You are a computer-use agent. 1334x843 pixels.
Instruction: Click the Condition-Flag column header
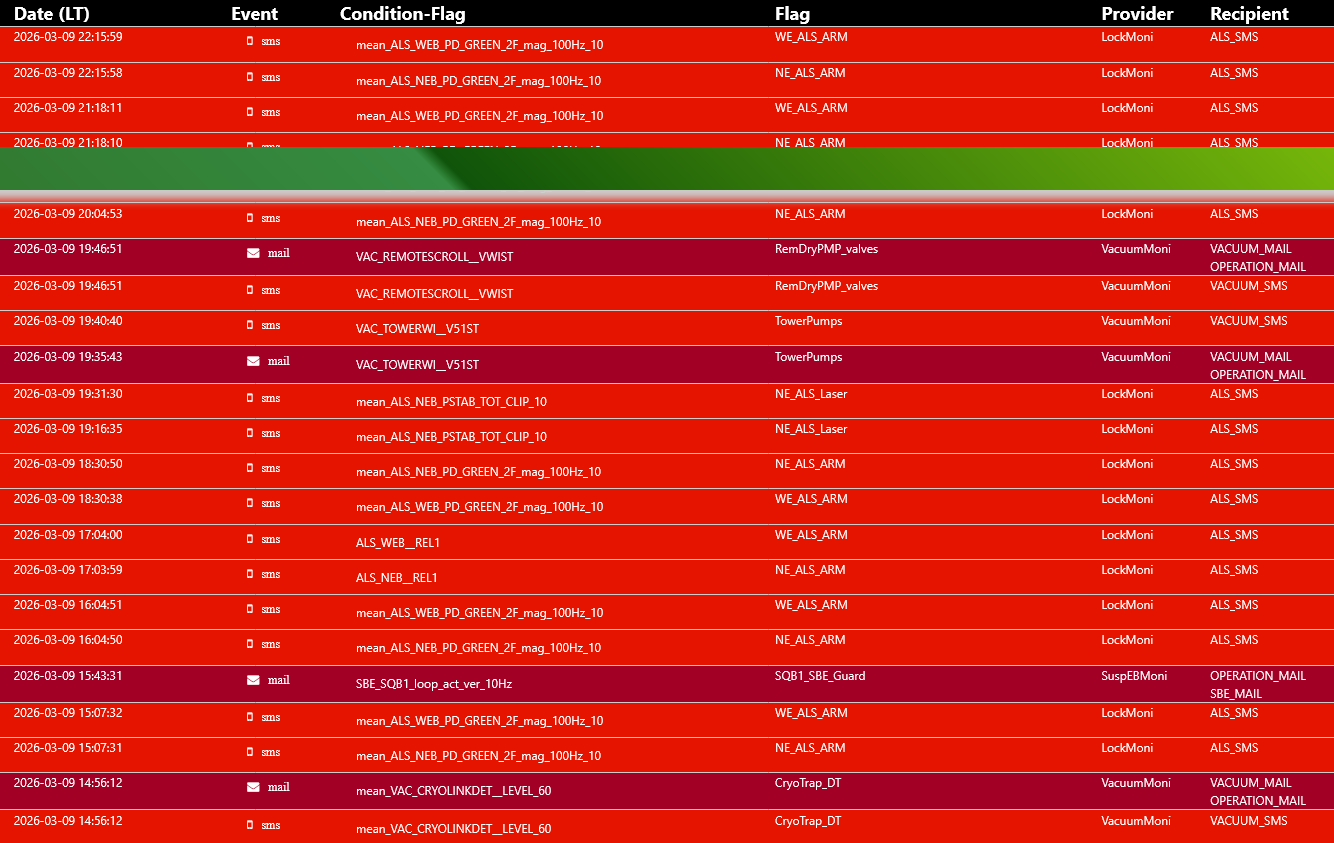point(402,14)
